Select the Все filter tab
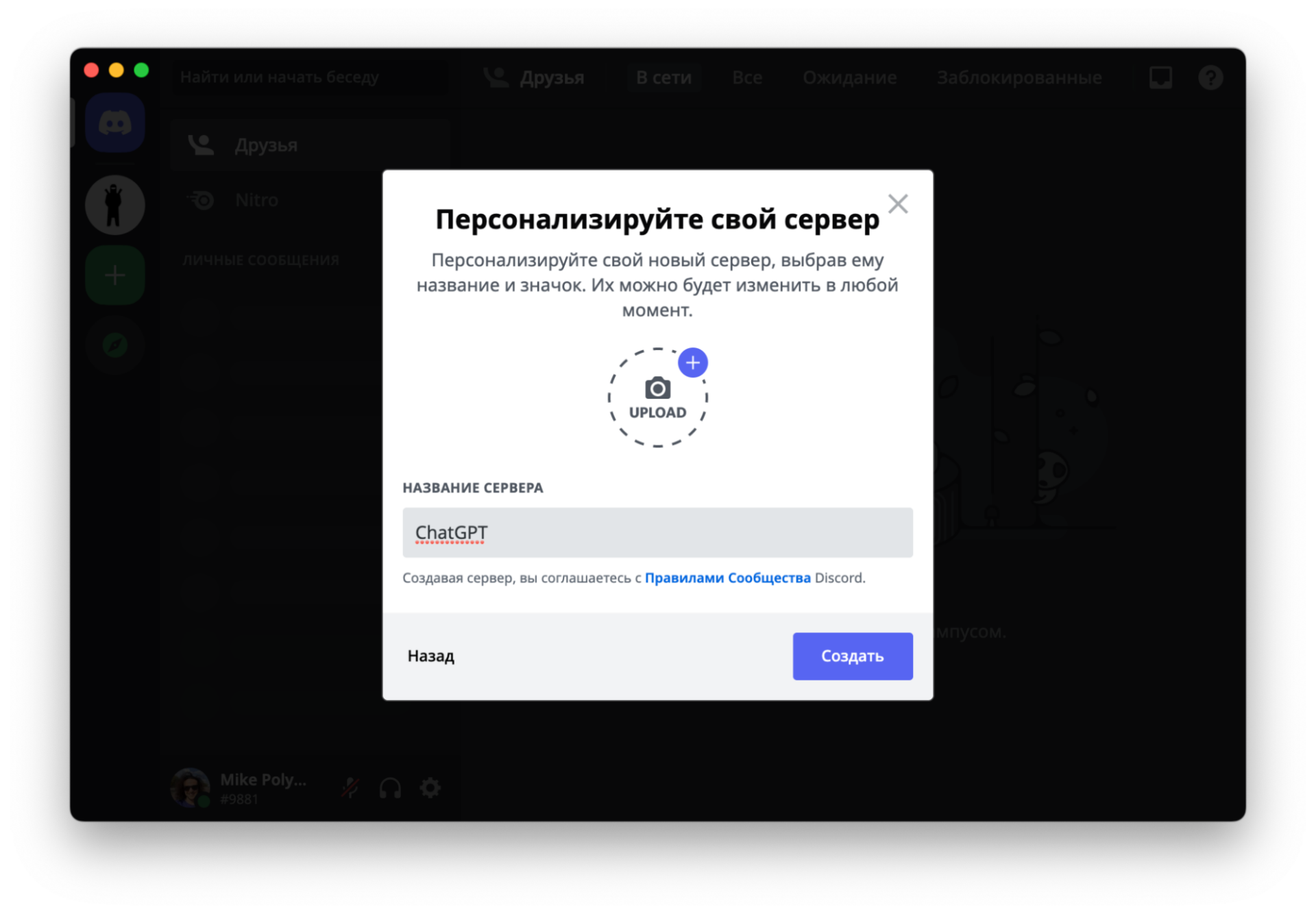The height and width of the screenshot is (914, 1316). pyautogui.click(x=747, y=77)
